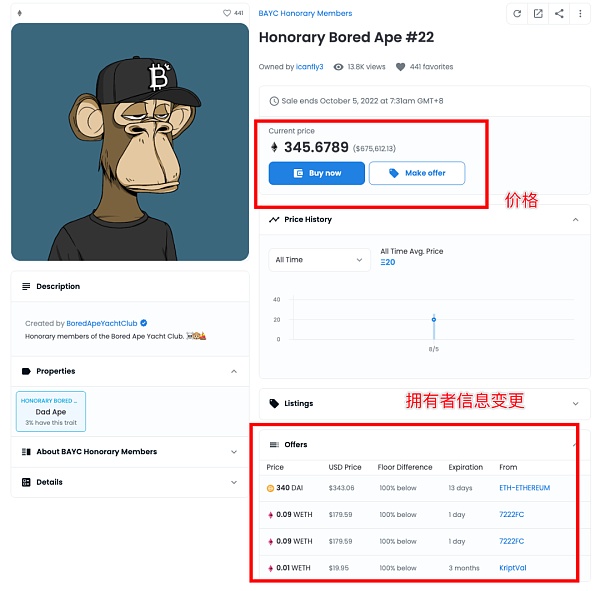Open owner icanfly3 profile link

pos(309,67)
